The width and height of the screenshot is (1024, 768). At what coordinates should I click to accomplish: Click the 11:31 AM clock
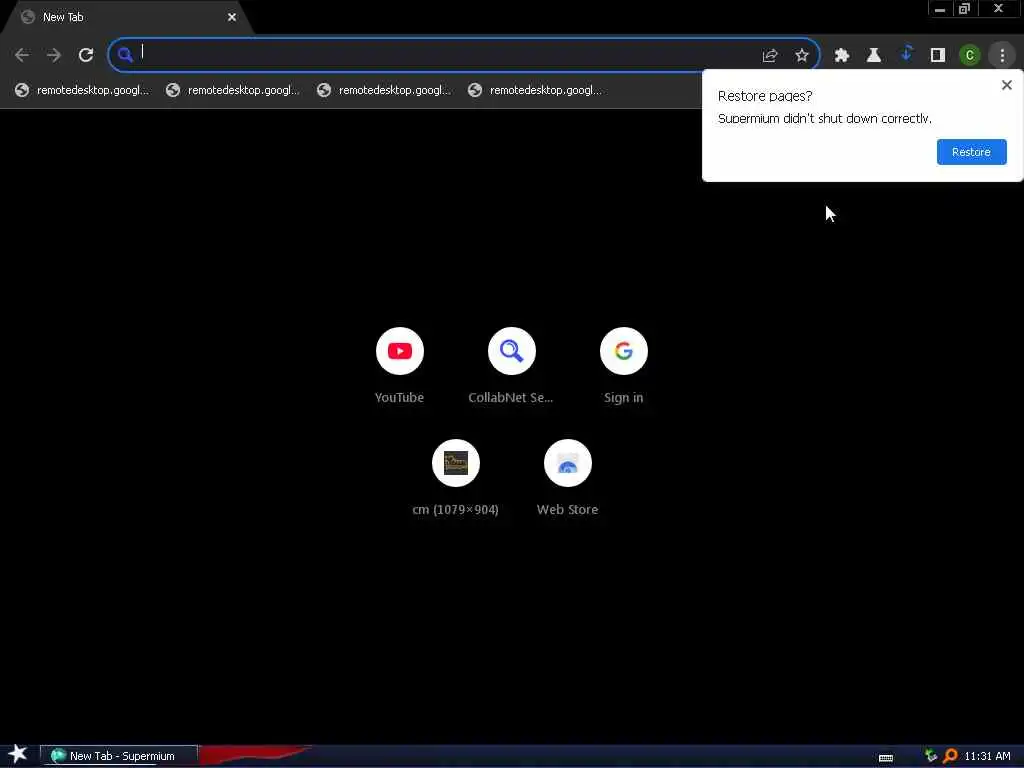[x=987, y=756]
